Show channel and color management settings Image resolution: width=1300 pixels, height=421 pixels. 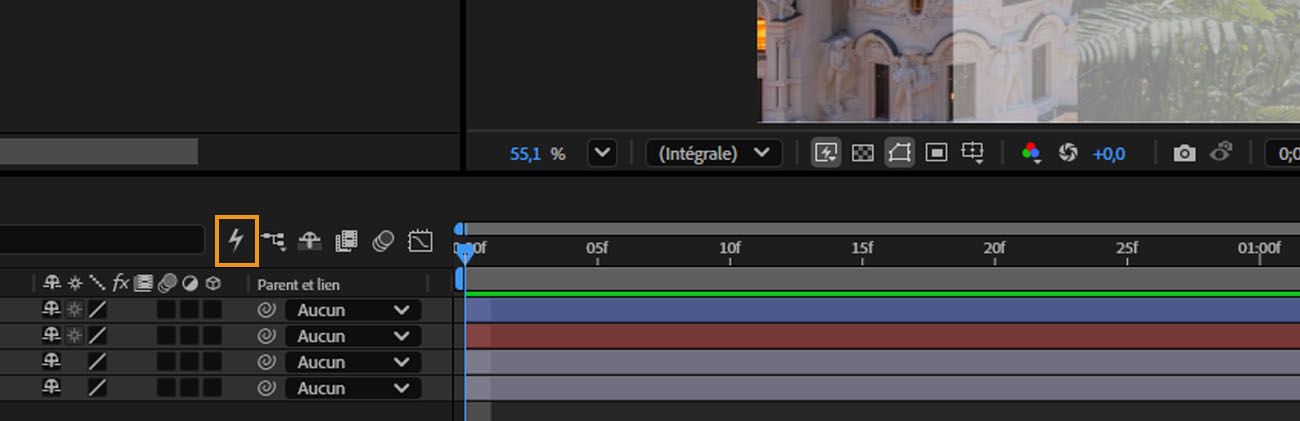1031,153
